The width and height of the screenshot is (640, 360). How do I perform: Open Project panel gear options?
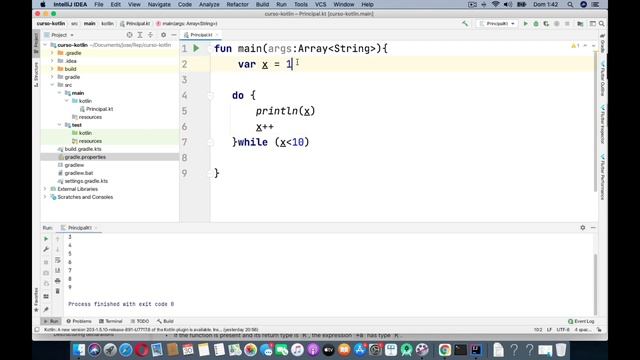[163, 35]
